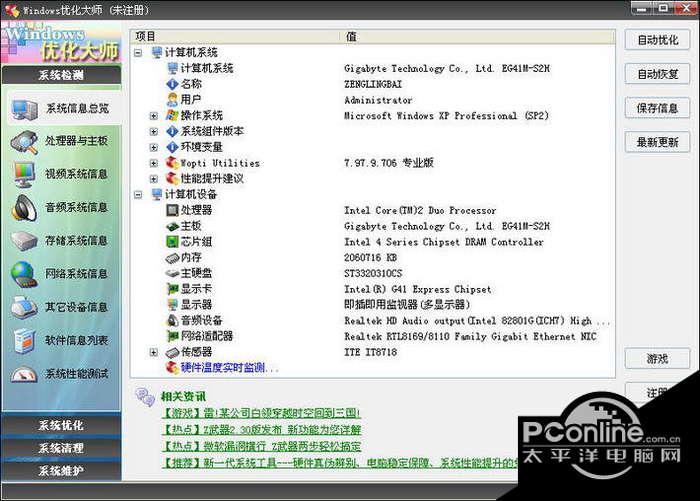Image resolution: width=700 pixels, height=501 pixels.
Task: Click the 处理器 chip icon in tree
Action: (x=172, y=210)
